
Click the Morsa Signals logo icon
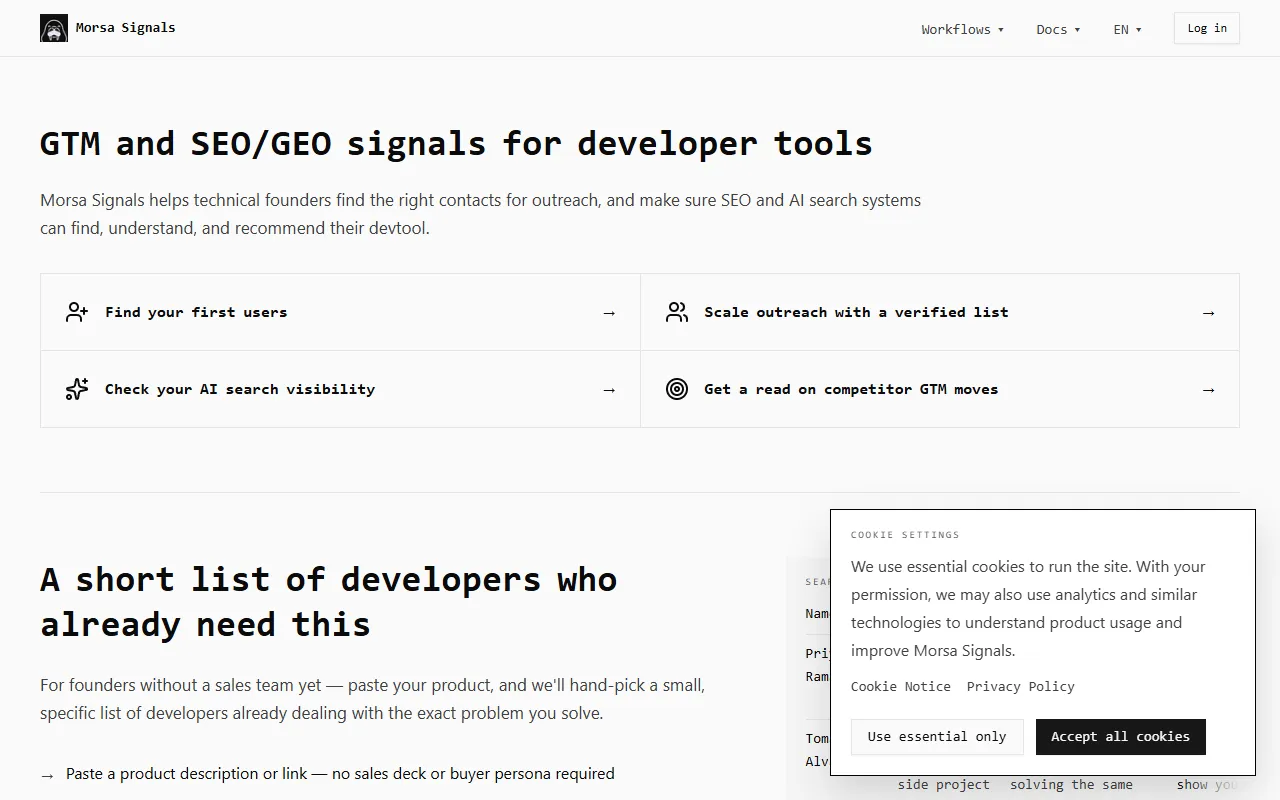tap(54, 28)
